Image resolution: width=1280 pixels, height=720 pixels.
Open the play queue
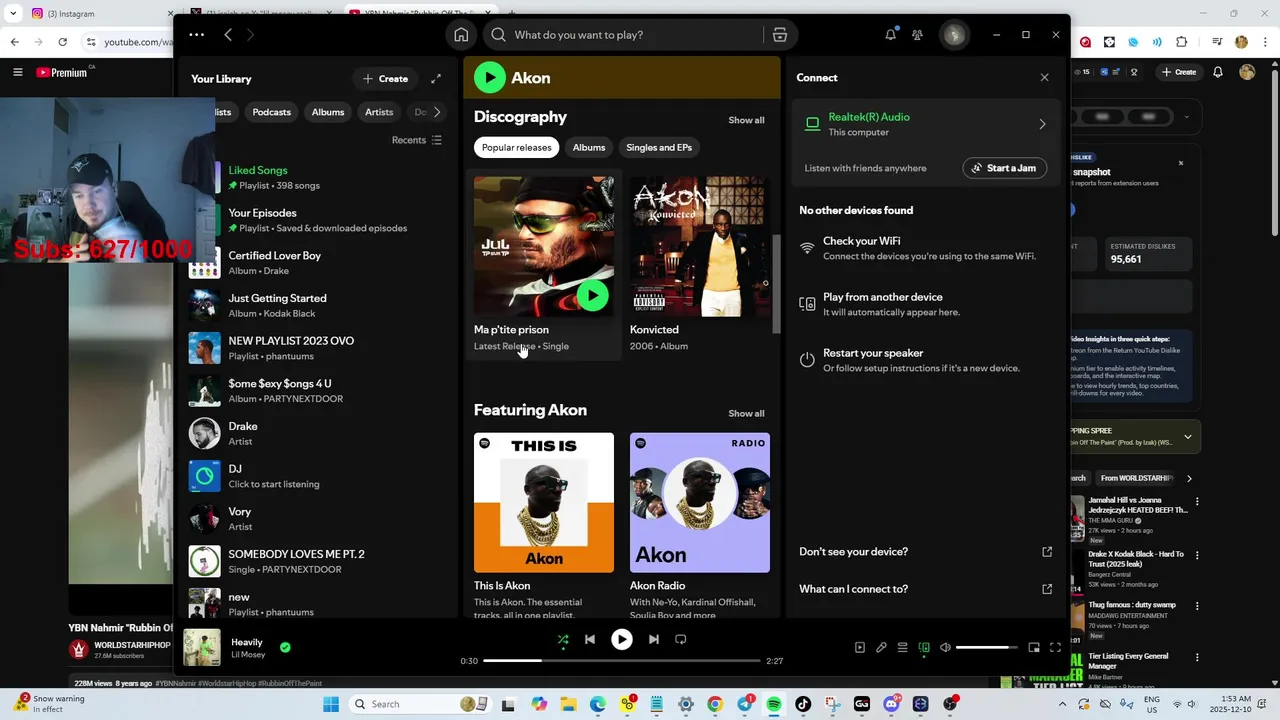point(902,647)
